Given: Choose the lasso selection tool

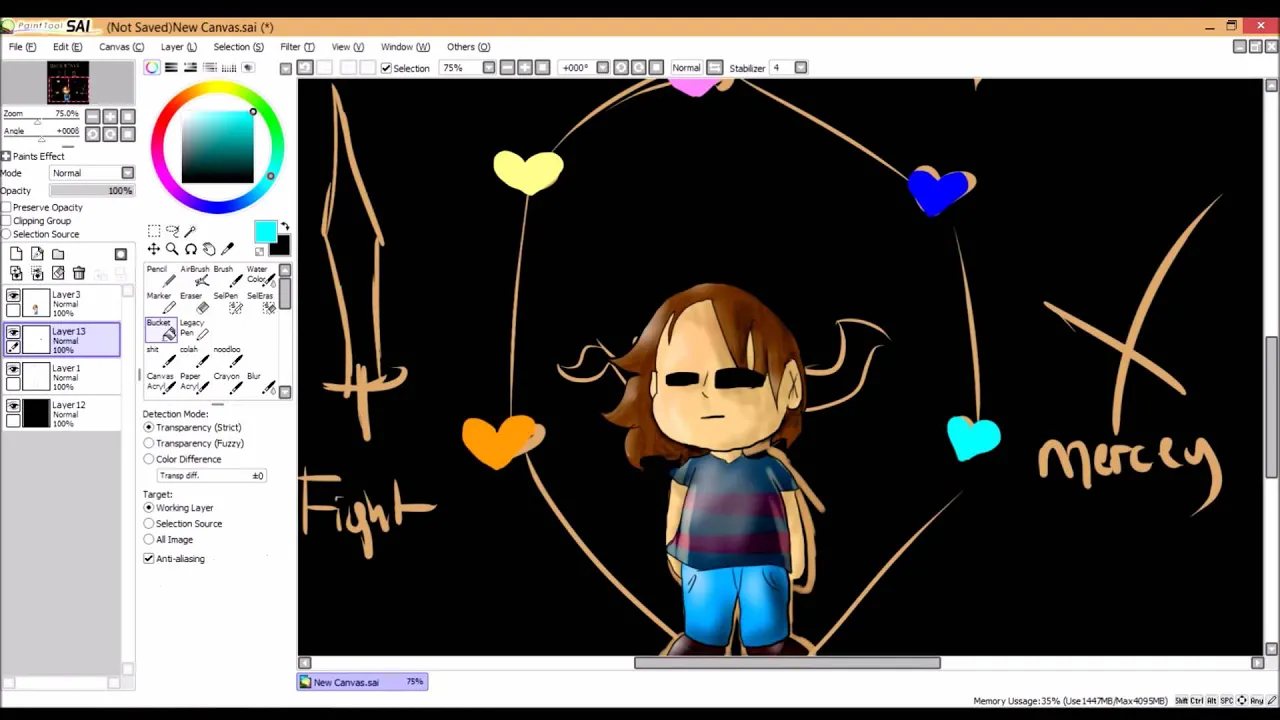Looking at the screenshot, I should point(172,231).
